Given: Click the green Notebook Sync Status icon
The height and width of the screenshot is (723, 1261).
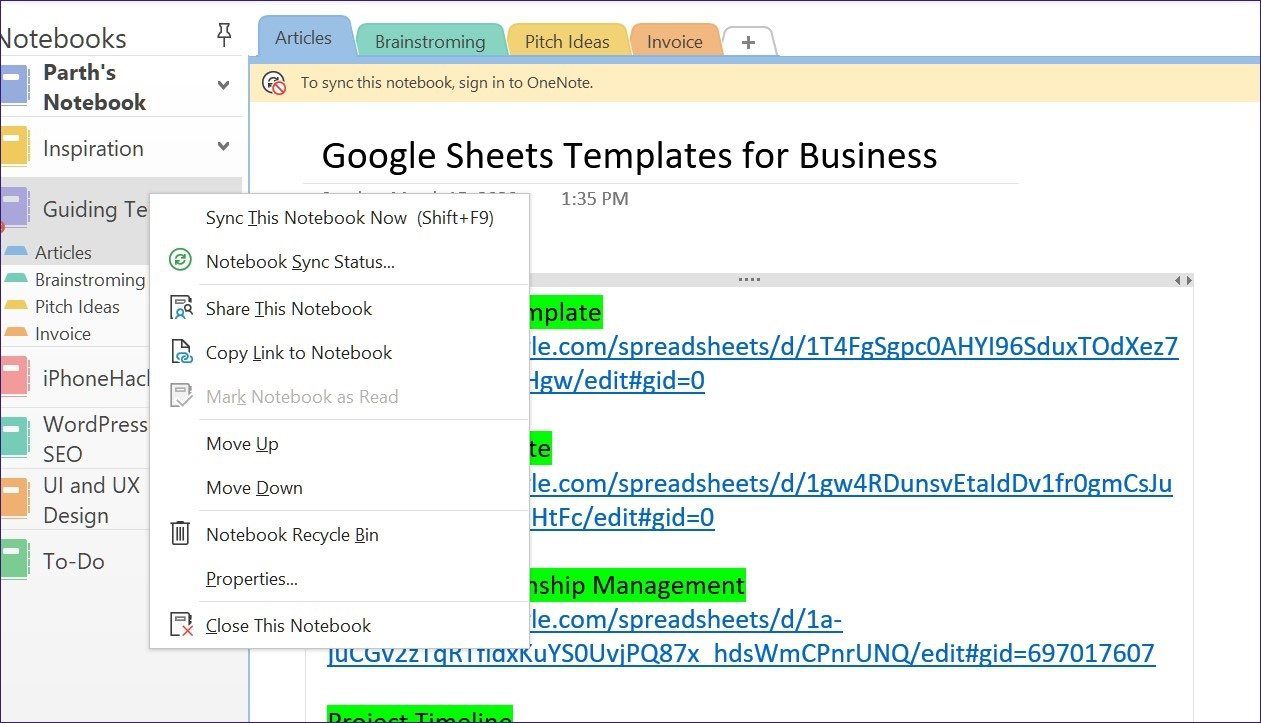Looking at the screenshot, I should pos(180,261).
